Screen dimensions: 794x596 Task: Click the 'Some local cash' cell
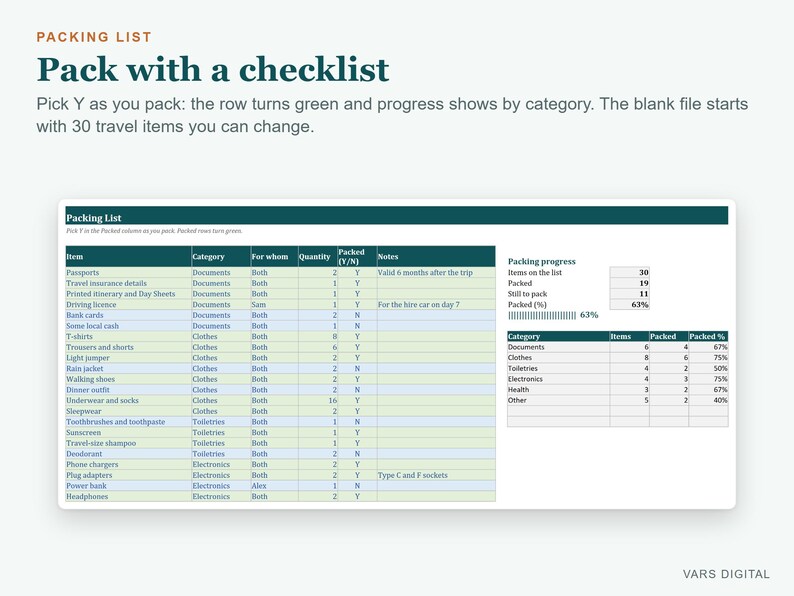[x=128, y=326]
